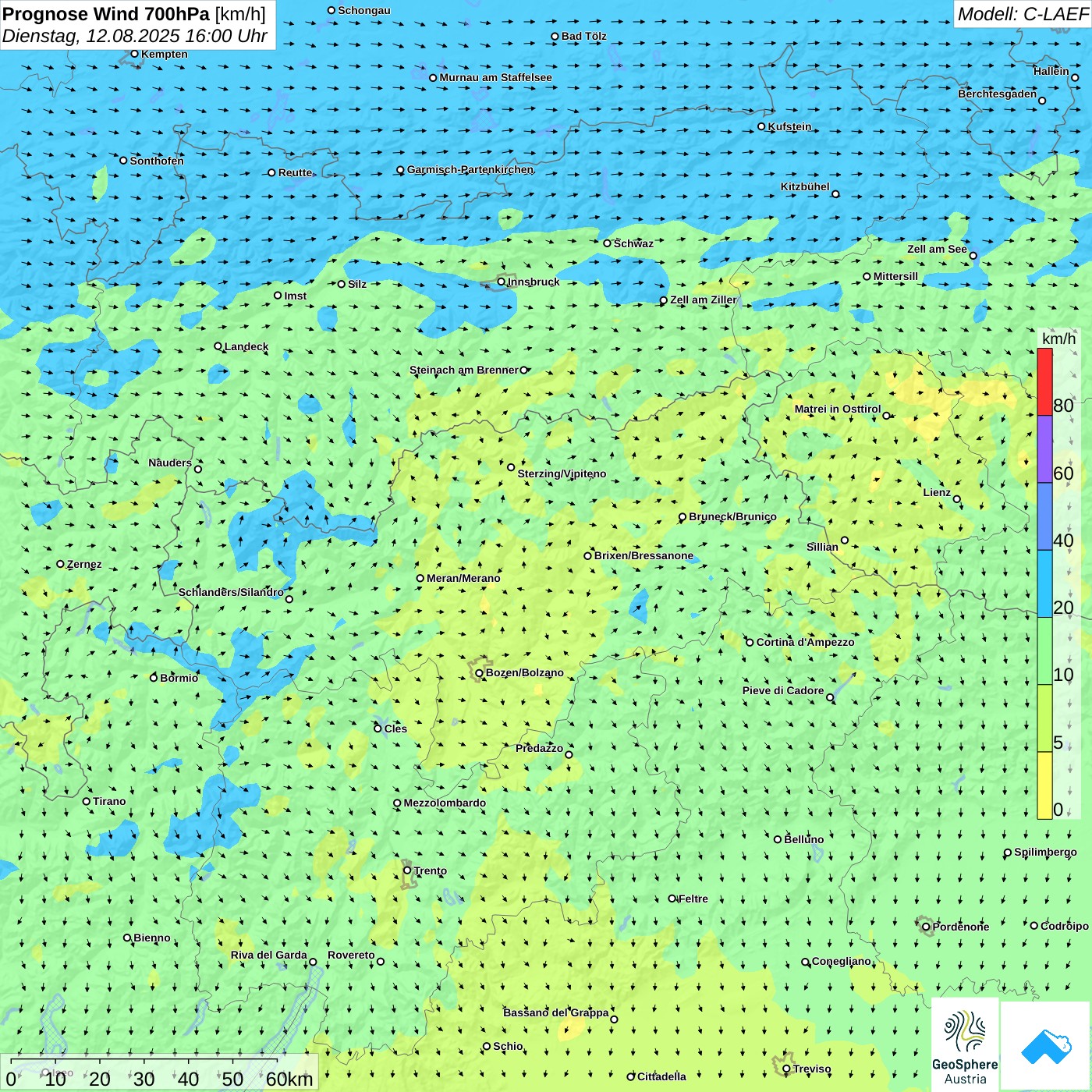The height and width of the screenshot is (1092, 1092).
Task: Click the Schongau town label
Action: [x=363, y=10]
